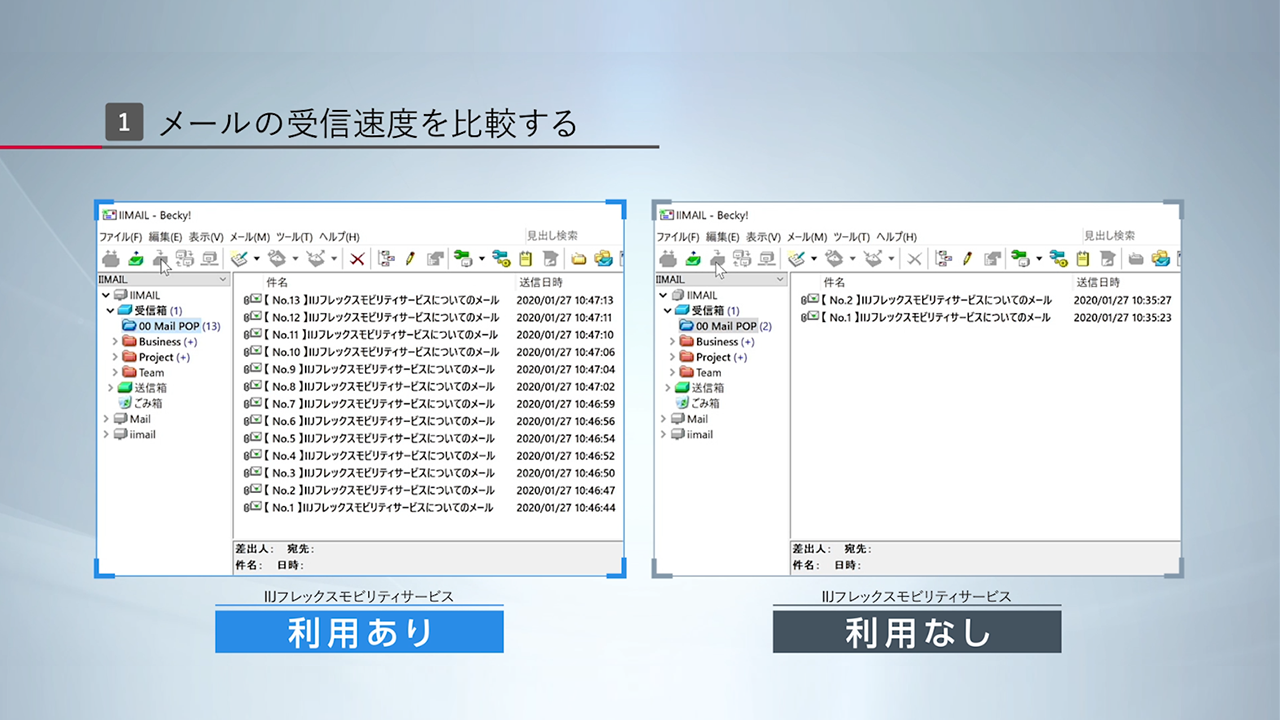Click the blue key icon in 利用あり window toolbar
The width and height of the screenshot is (1280, 720).
(501, 258)
